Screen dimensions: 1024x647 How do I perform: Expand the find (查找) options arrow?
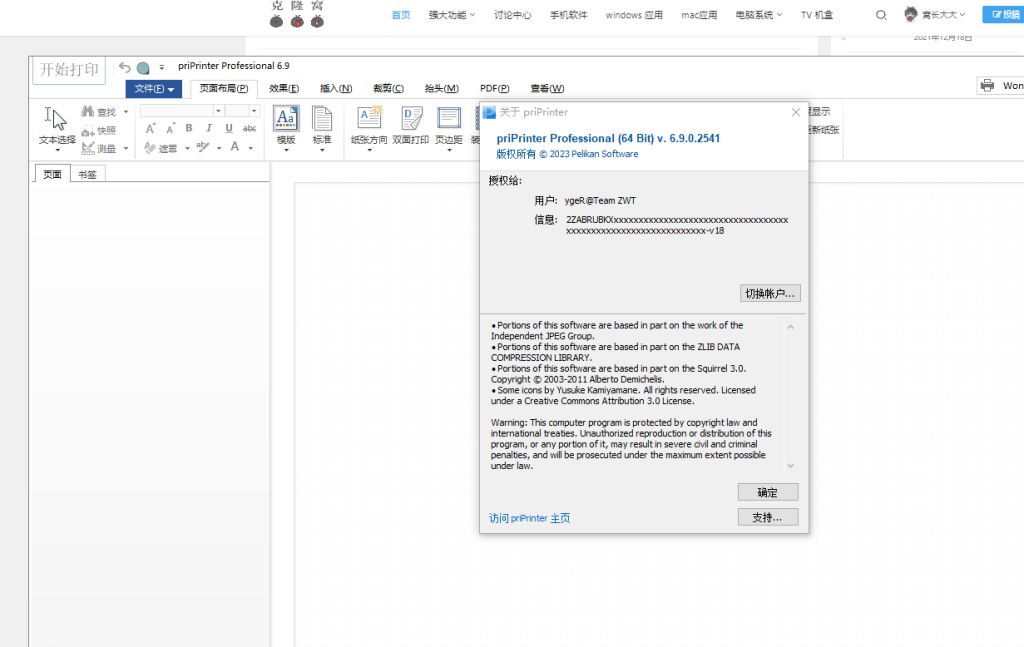(126, 112)
